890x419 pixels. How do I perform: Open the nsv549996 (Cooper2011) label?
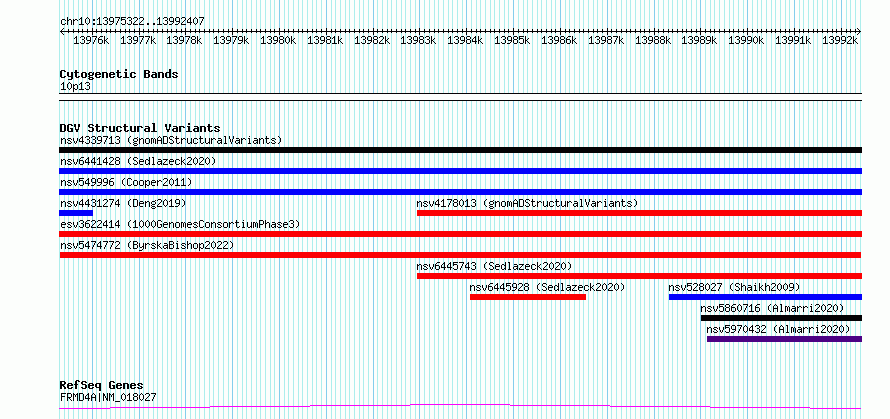tap(126, 182)
